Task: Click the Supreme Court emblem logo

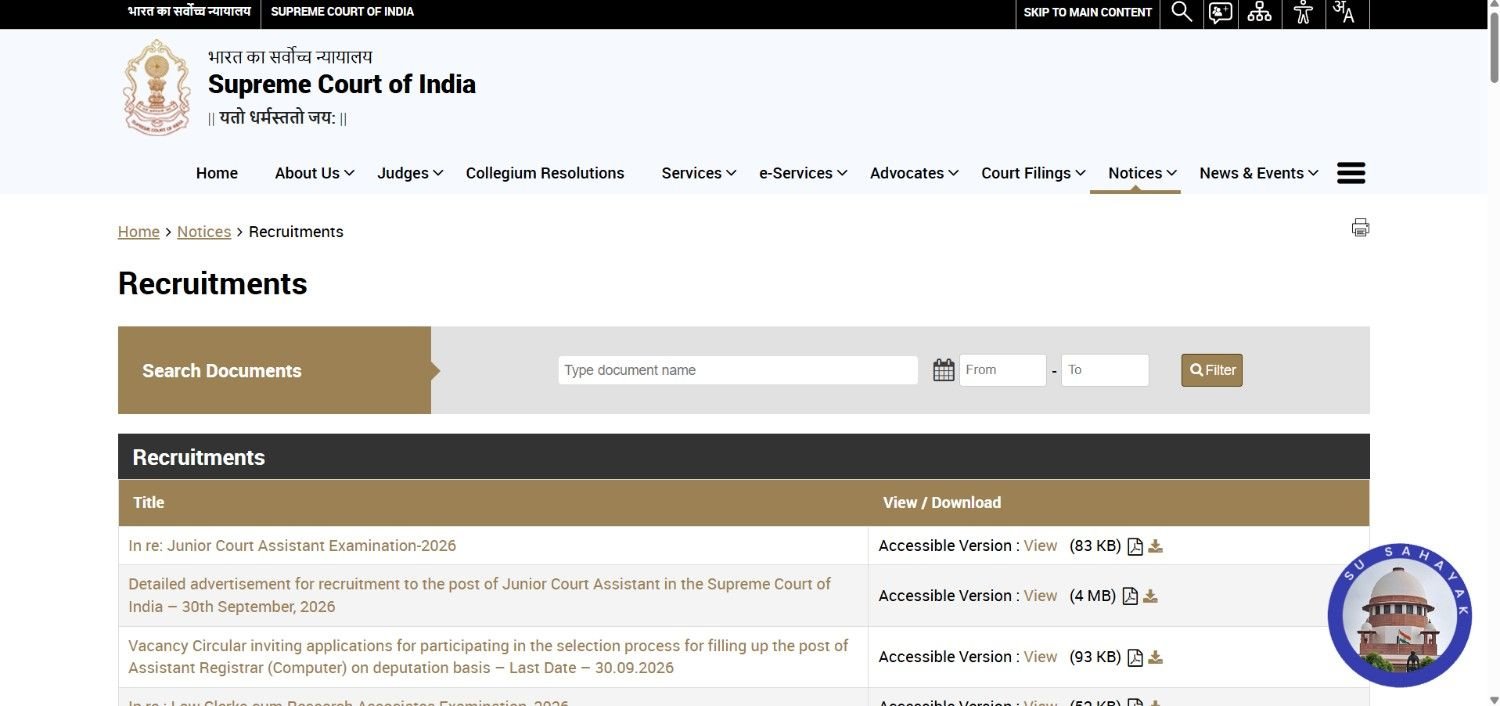Action: (156, 87)
